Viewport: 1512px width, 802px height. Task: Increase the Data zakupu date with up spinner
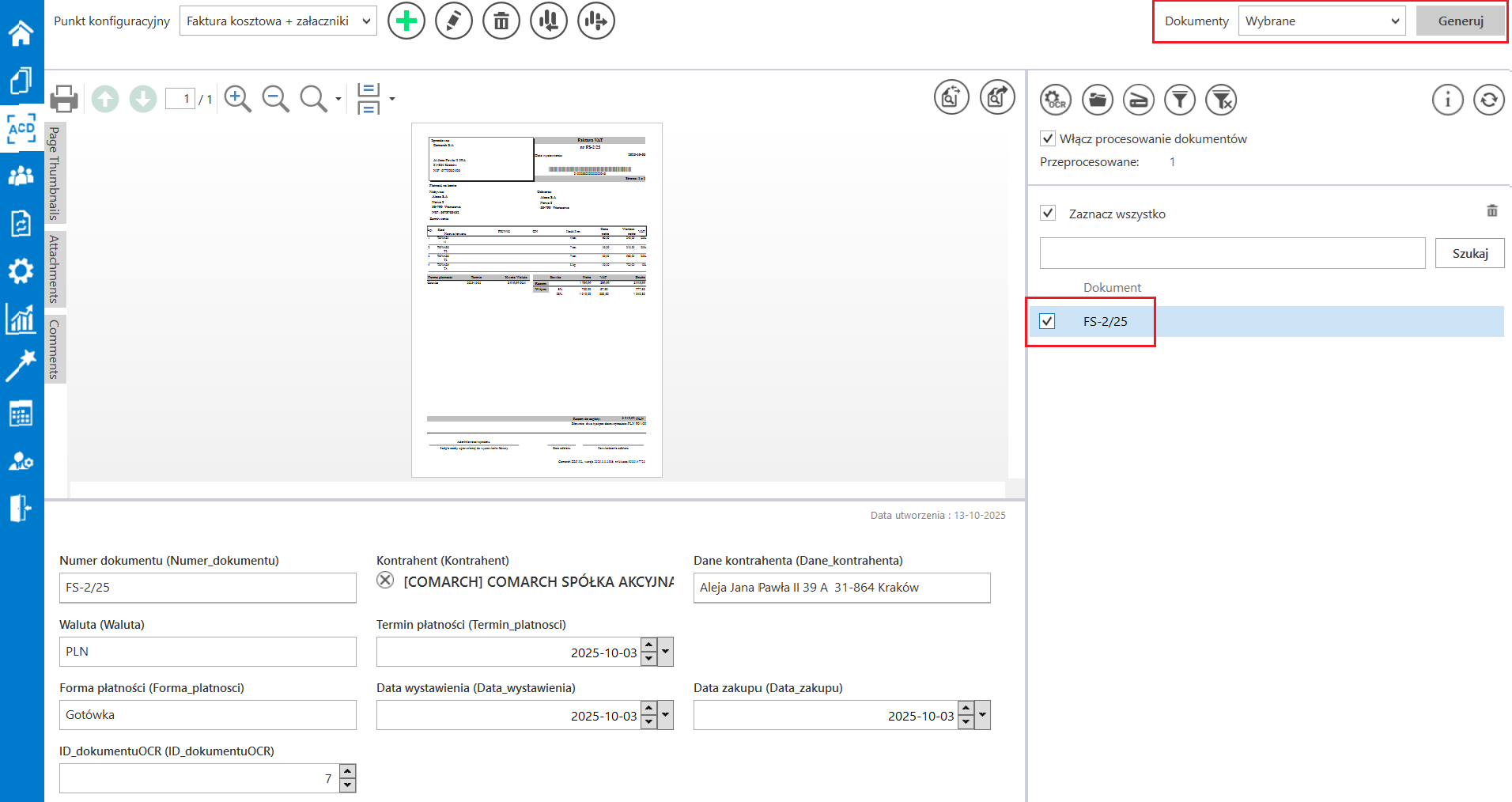coord(966,708)
